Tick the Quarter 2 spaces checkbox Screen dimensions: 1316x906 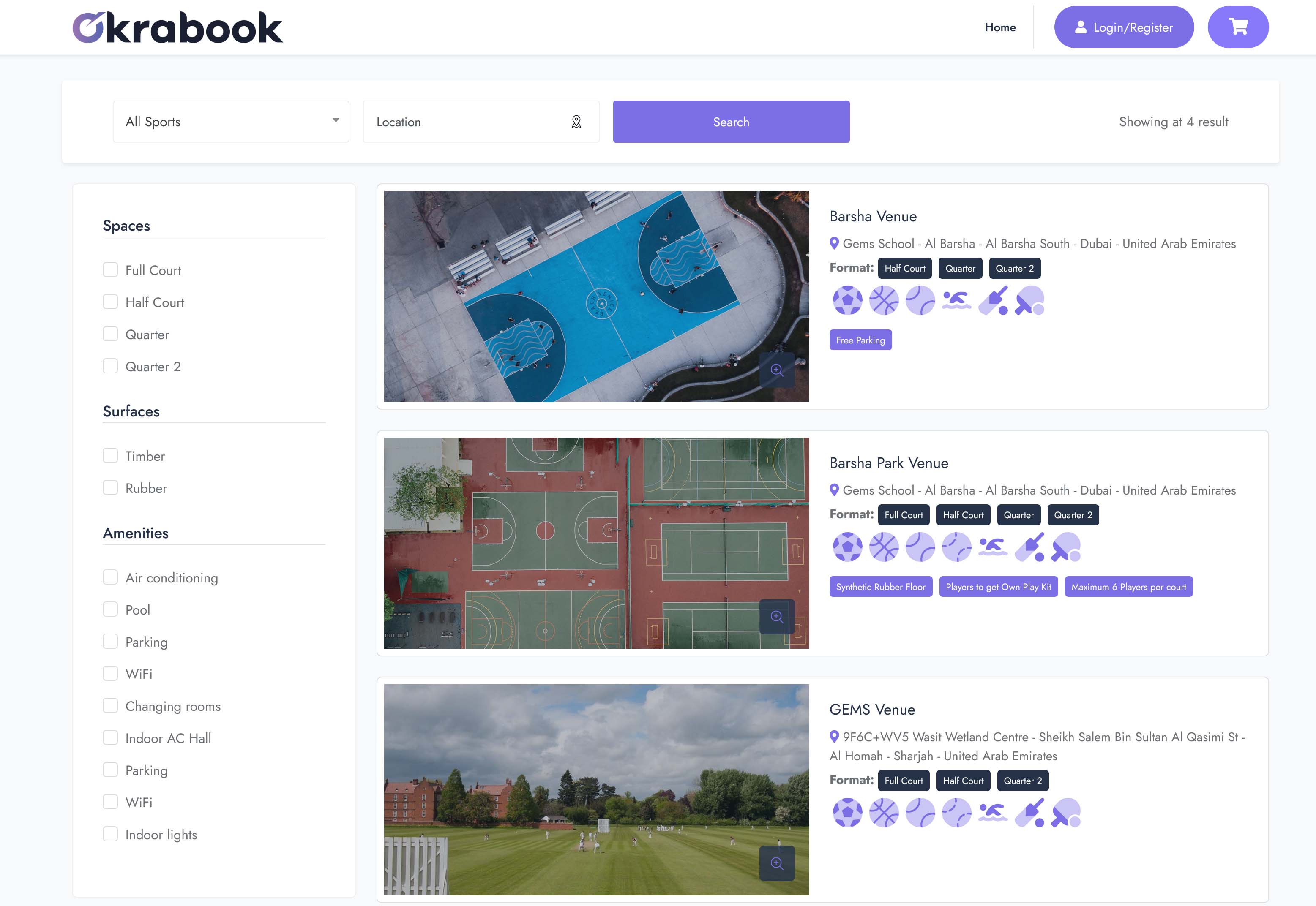click(x=110, y=366)
